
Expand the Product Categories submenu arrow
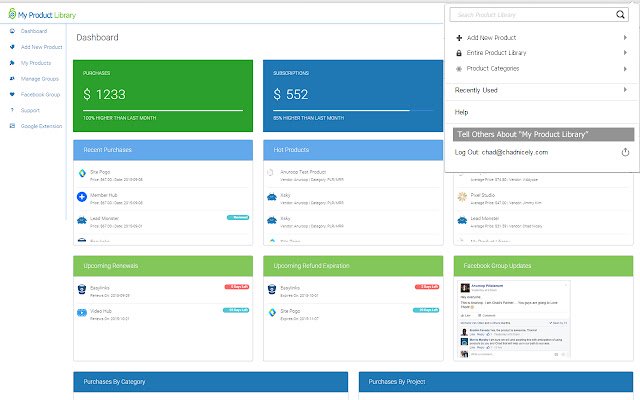point(625,69)
